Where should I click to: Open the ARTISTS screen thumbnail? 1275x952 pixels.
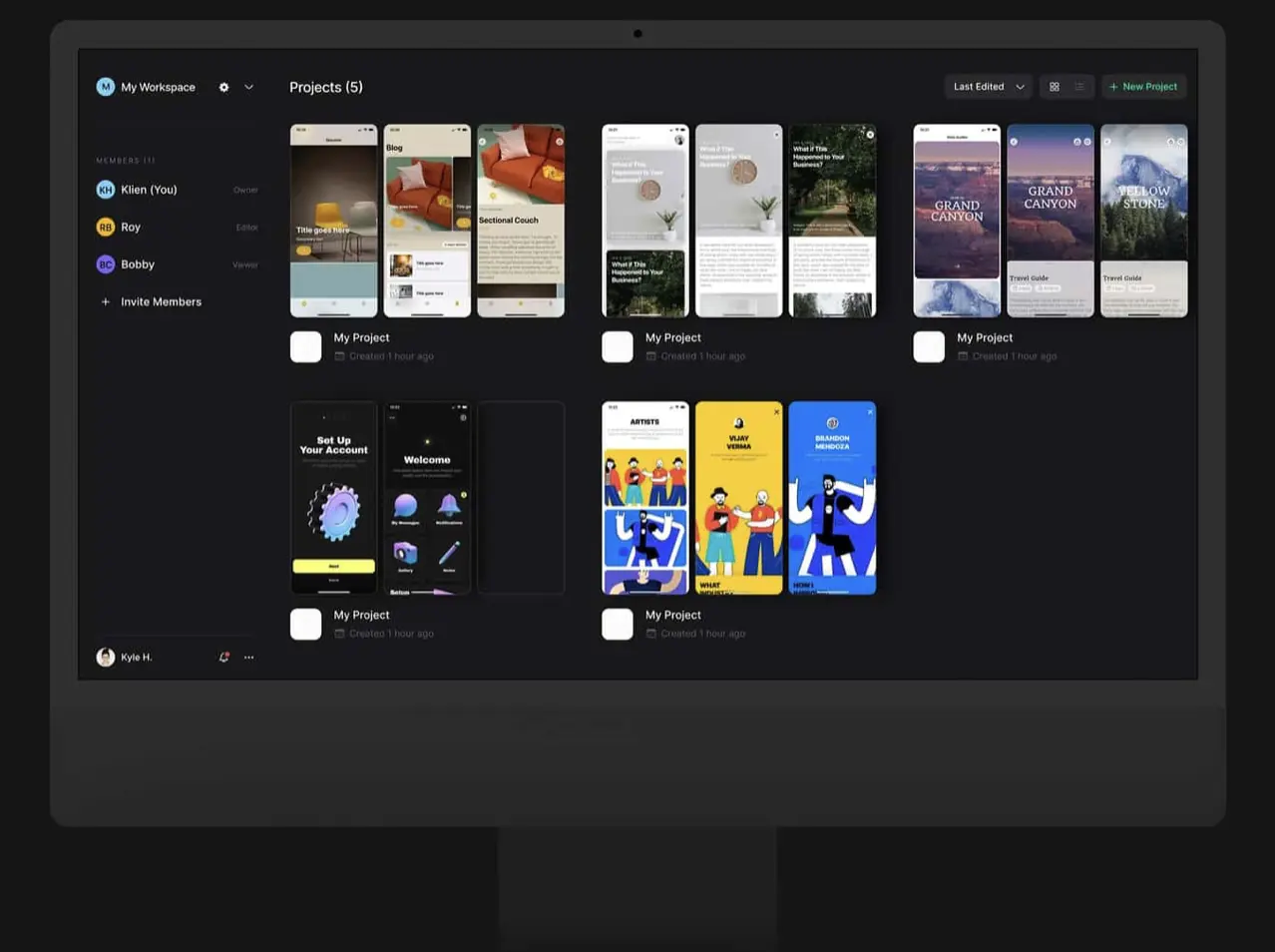(645, 498)
